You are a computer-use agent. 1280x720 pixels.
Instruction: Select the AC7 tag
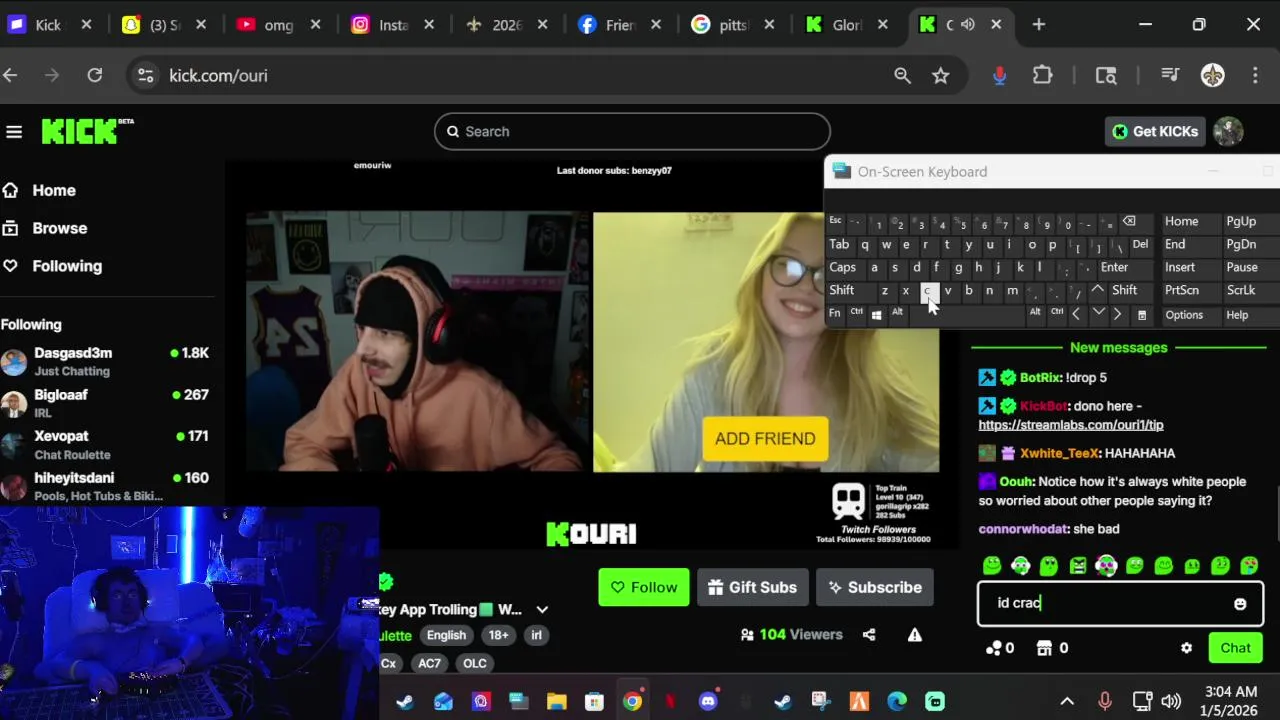pos(429,663)
